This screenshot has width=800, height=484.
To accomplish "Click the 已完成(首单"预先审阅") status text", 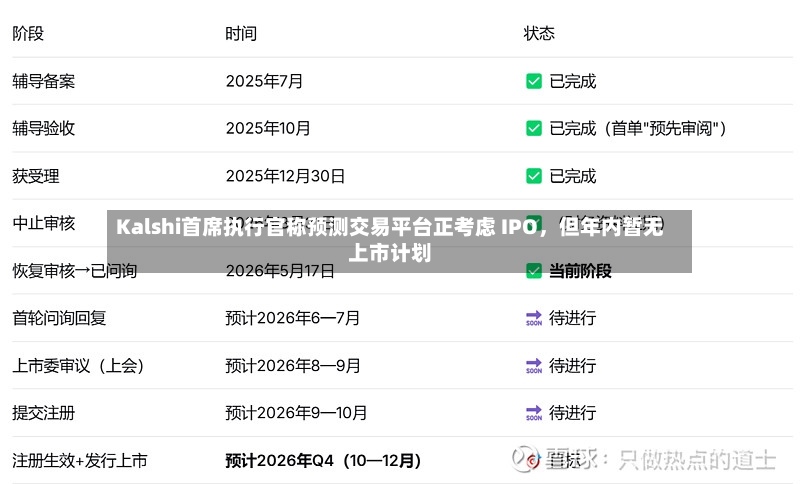I will 638,129.
